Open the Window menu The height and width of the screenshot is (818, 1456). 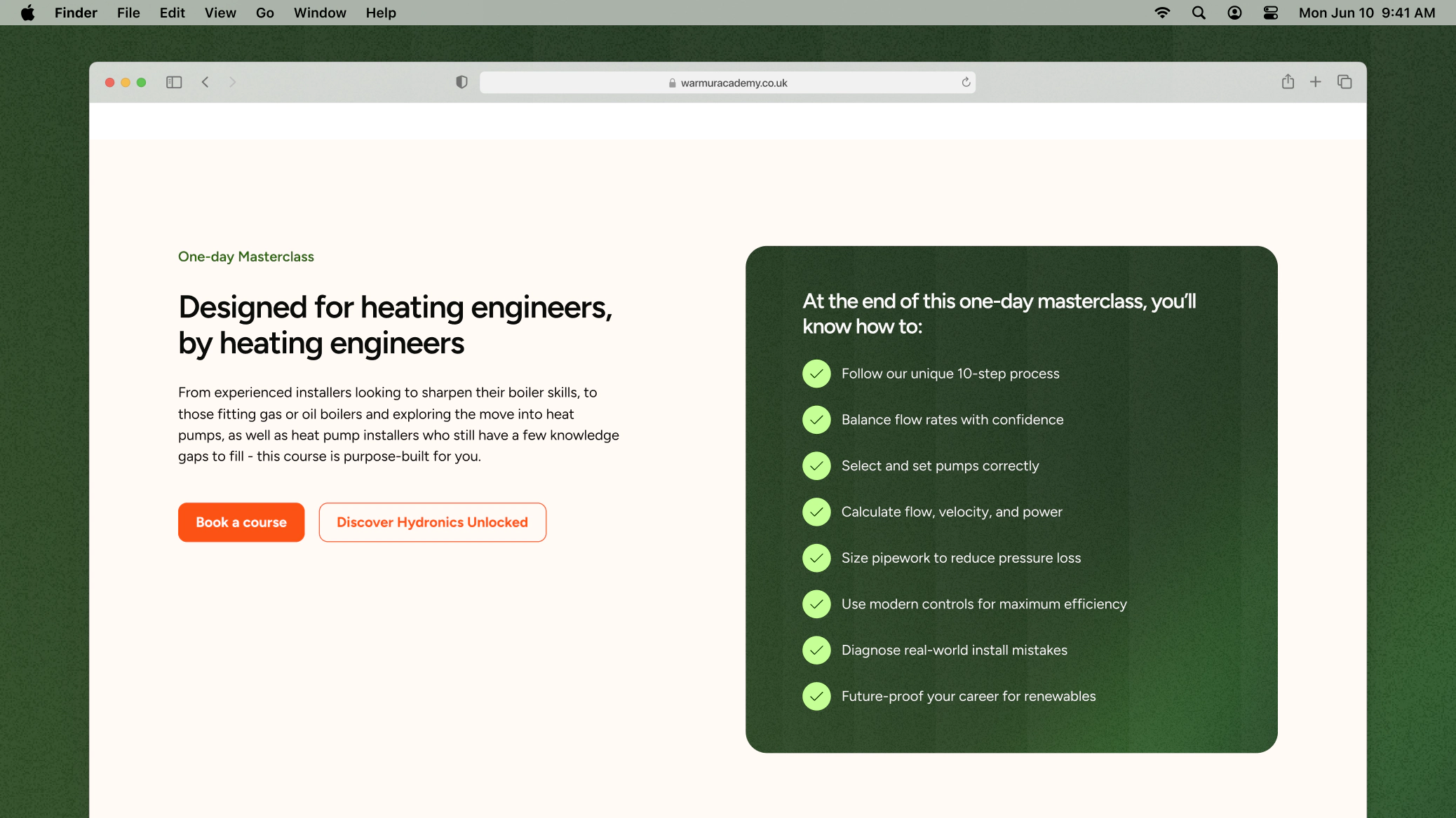point(320,13)
